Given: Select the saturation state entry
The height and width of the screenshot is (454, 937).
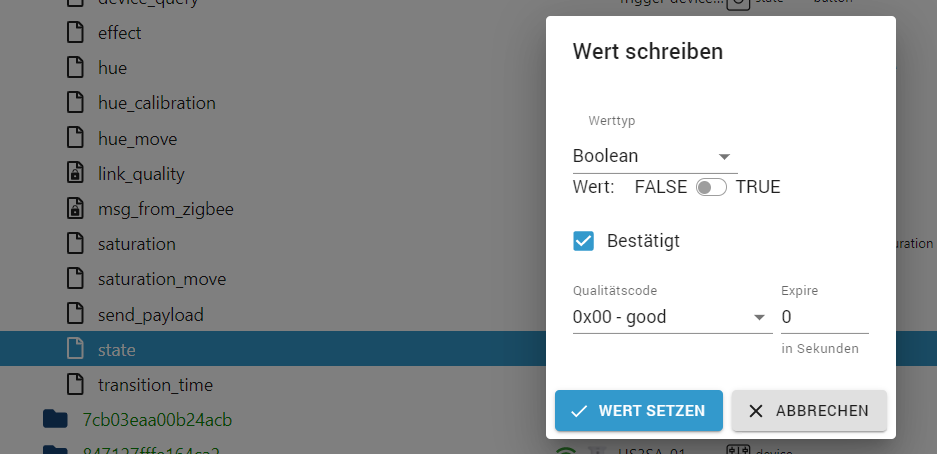Looking at the screenshot, I should point(137,244).
